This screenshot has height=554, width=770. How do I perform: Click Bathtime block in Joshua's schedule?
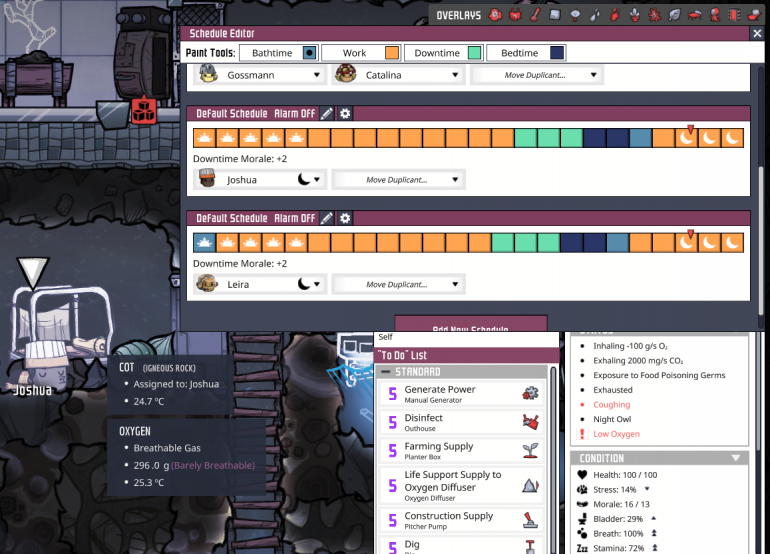(640, 138)
